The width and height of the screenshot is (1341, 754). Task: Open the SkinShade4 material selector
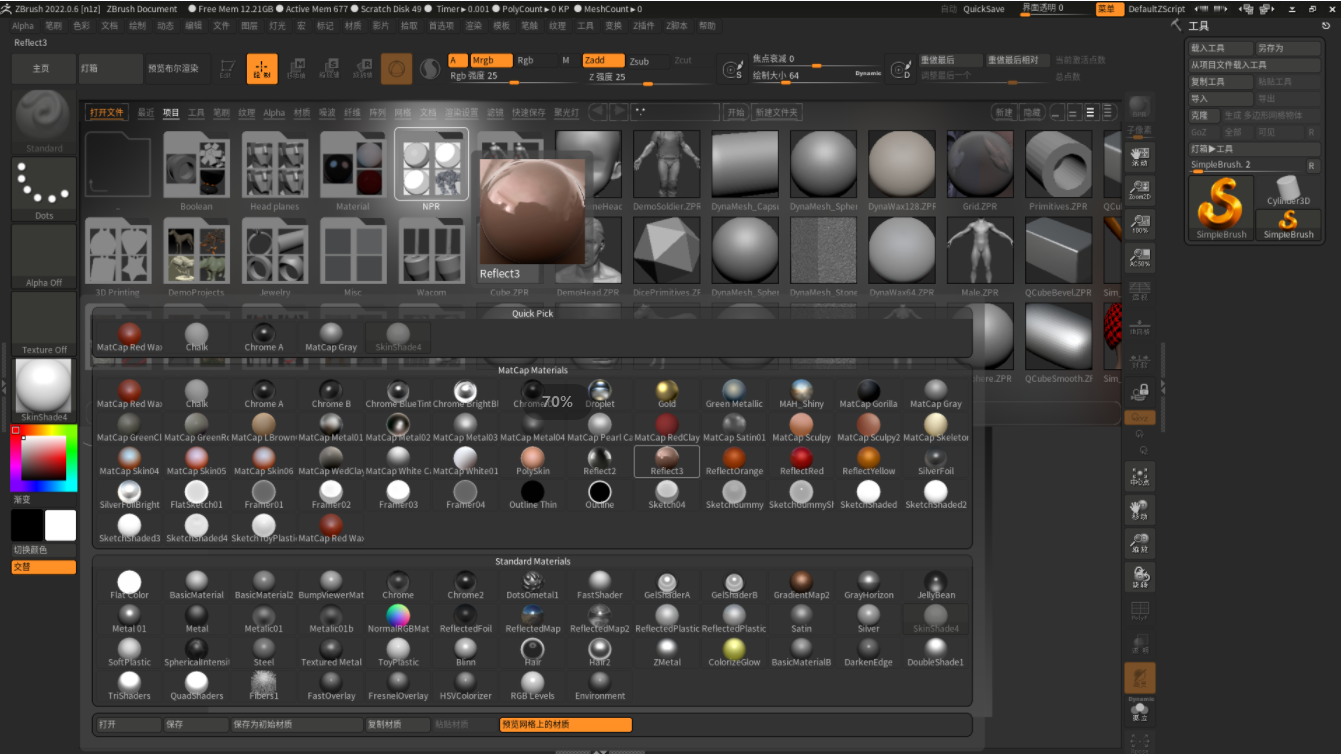click(44, 390)
